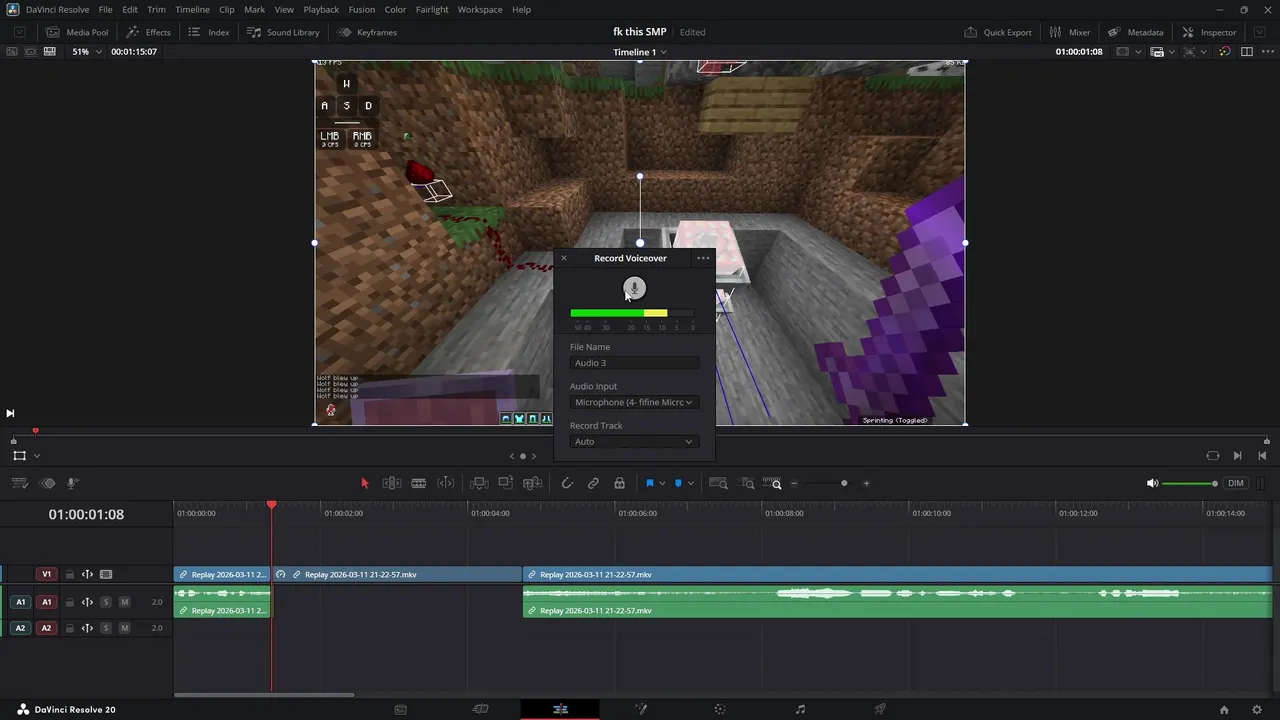Viewport: 1280px width, 720px height.
Task: Open Timeline View Options icon
Action: pos(19,483)
